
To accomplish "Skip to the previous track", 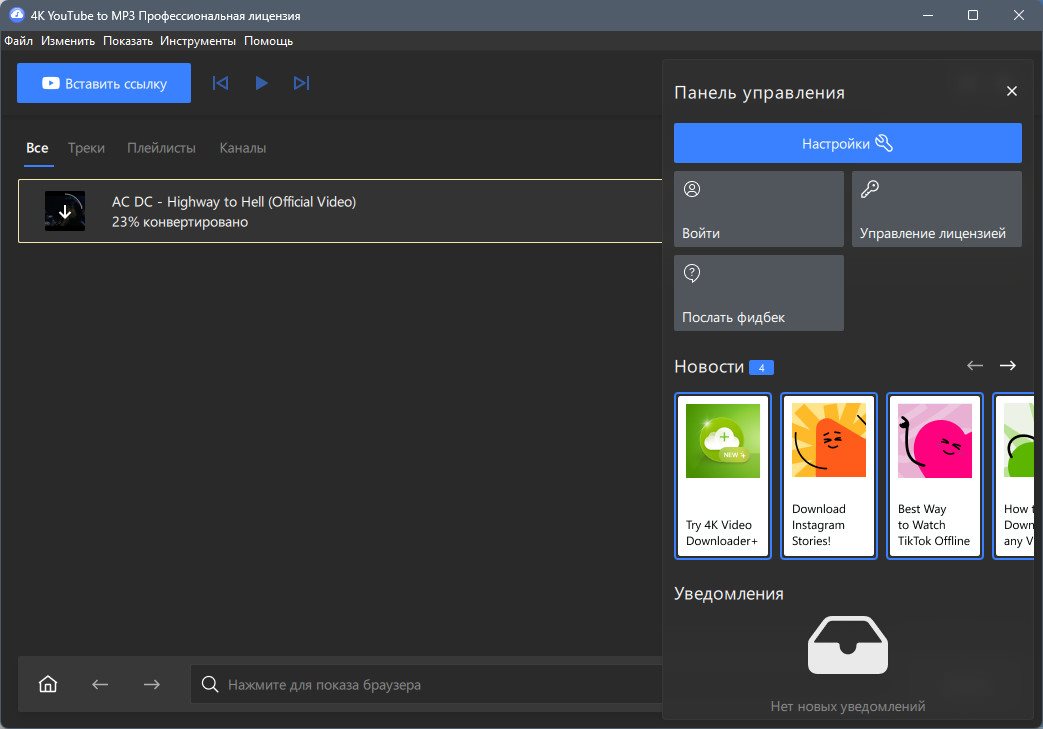I will (220, 83).
